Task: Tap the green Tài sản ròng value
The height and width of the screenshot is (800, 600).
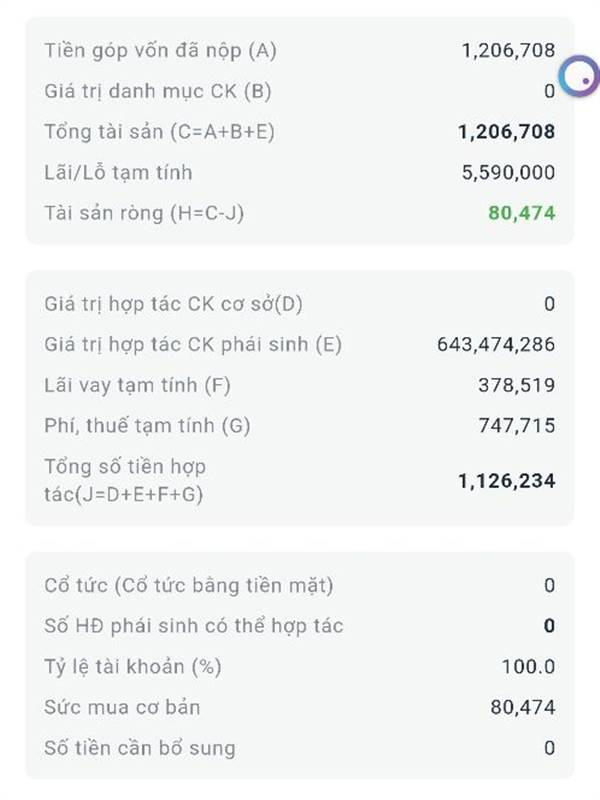Action: [x=521, y=213]
